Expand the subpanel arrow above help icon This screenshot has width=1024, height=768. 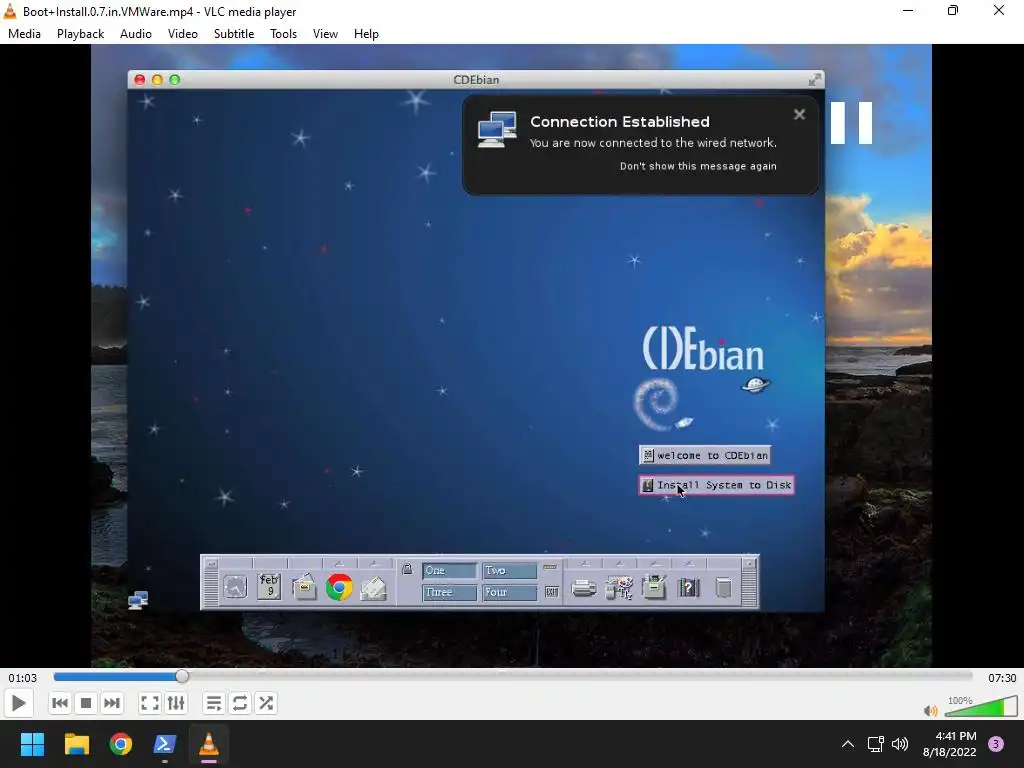pos(690,564)
